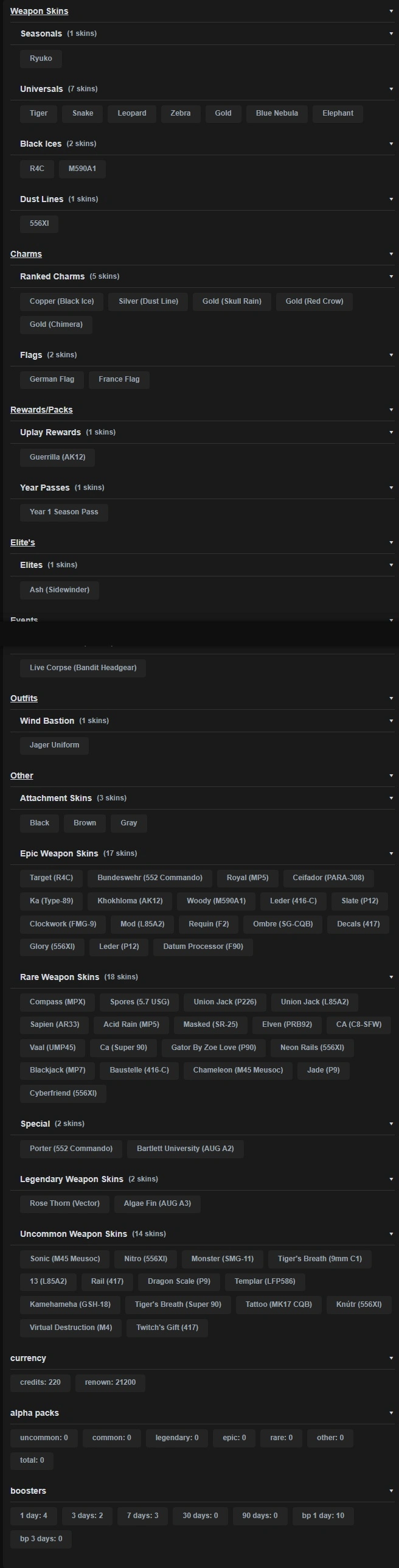
Task: Select the bp 1 day: 10 booster tag
Action: click(x=323, y=1516)
